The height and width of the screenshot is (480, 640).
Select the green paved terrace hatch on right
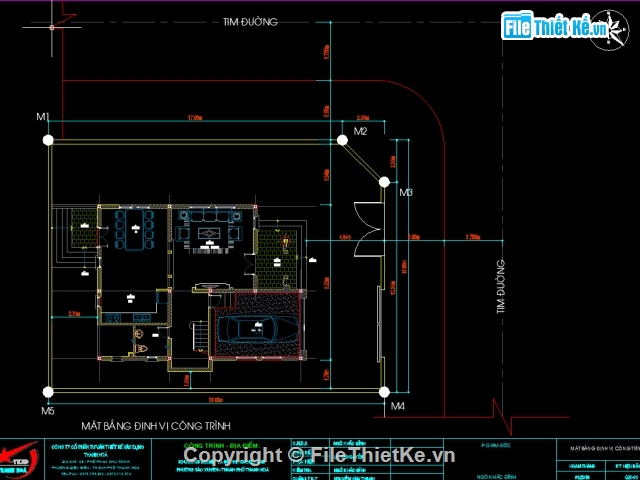click(x=278, y=259)
